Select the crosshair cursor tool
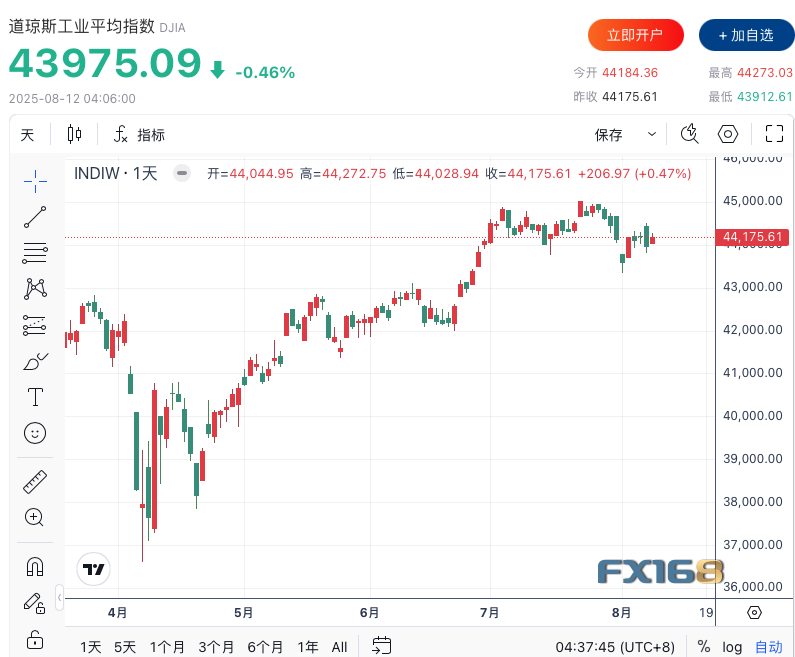Image resolution: width=795 pixels, height=657 pixels. click(35, 180)
